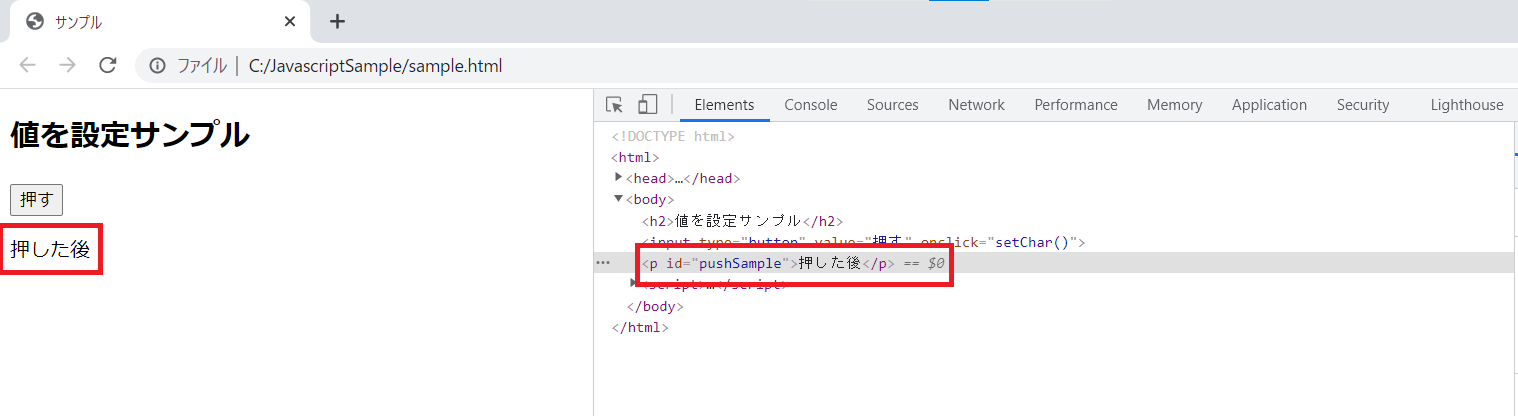The height and width of the screenshot is (416, 1518).
Task: Click the globe favicon on the サンプル tab
Action: 35,21
